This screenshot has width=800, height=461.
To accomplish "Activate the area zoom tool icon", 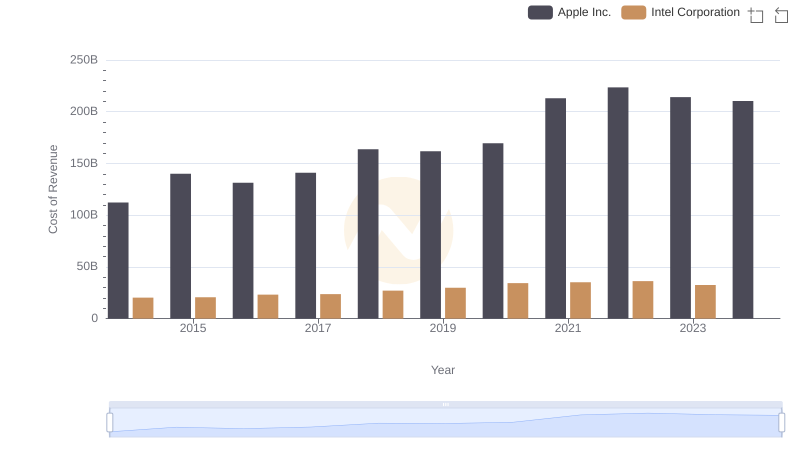I will 756,15.
